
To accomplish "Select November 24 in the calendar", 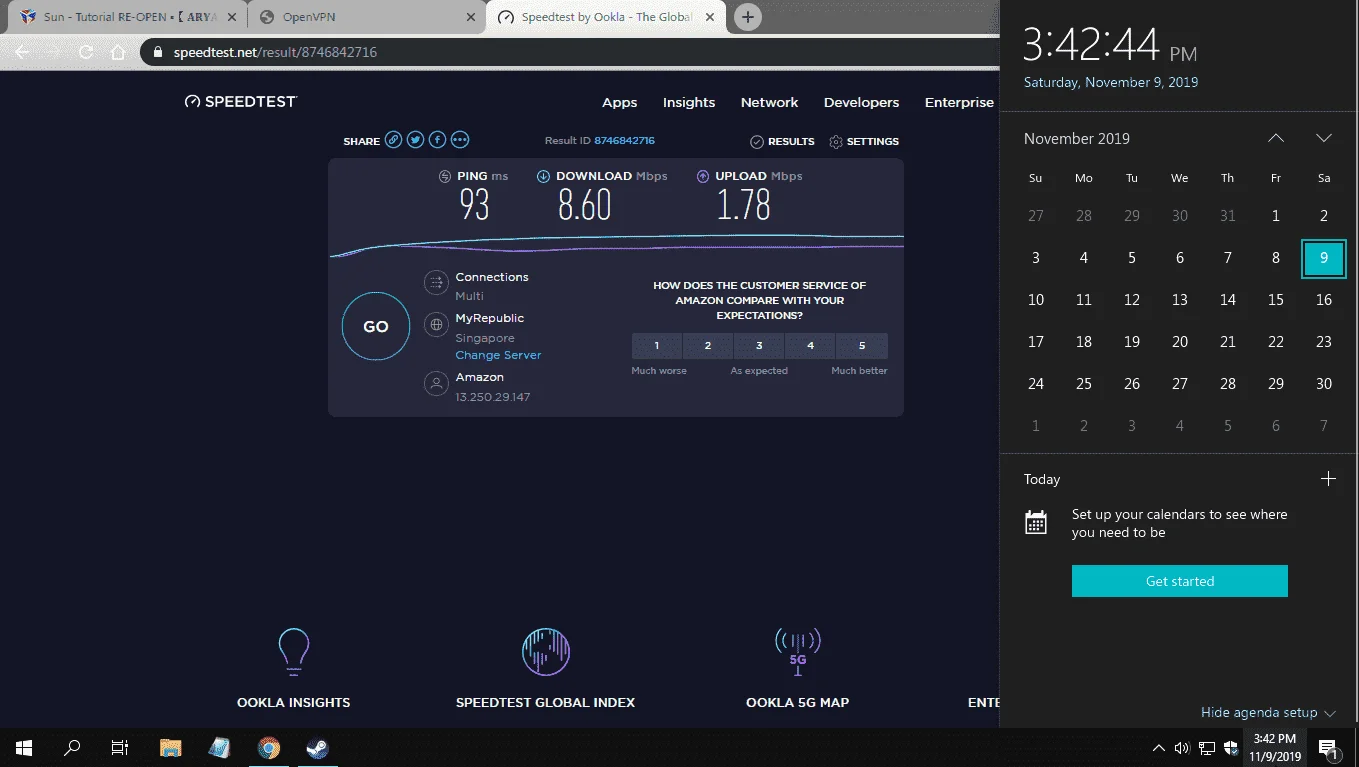I will point(1036,384).
